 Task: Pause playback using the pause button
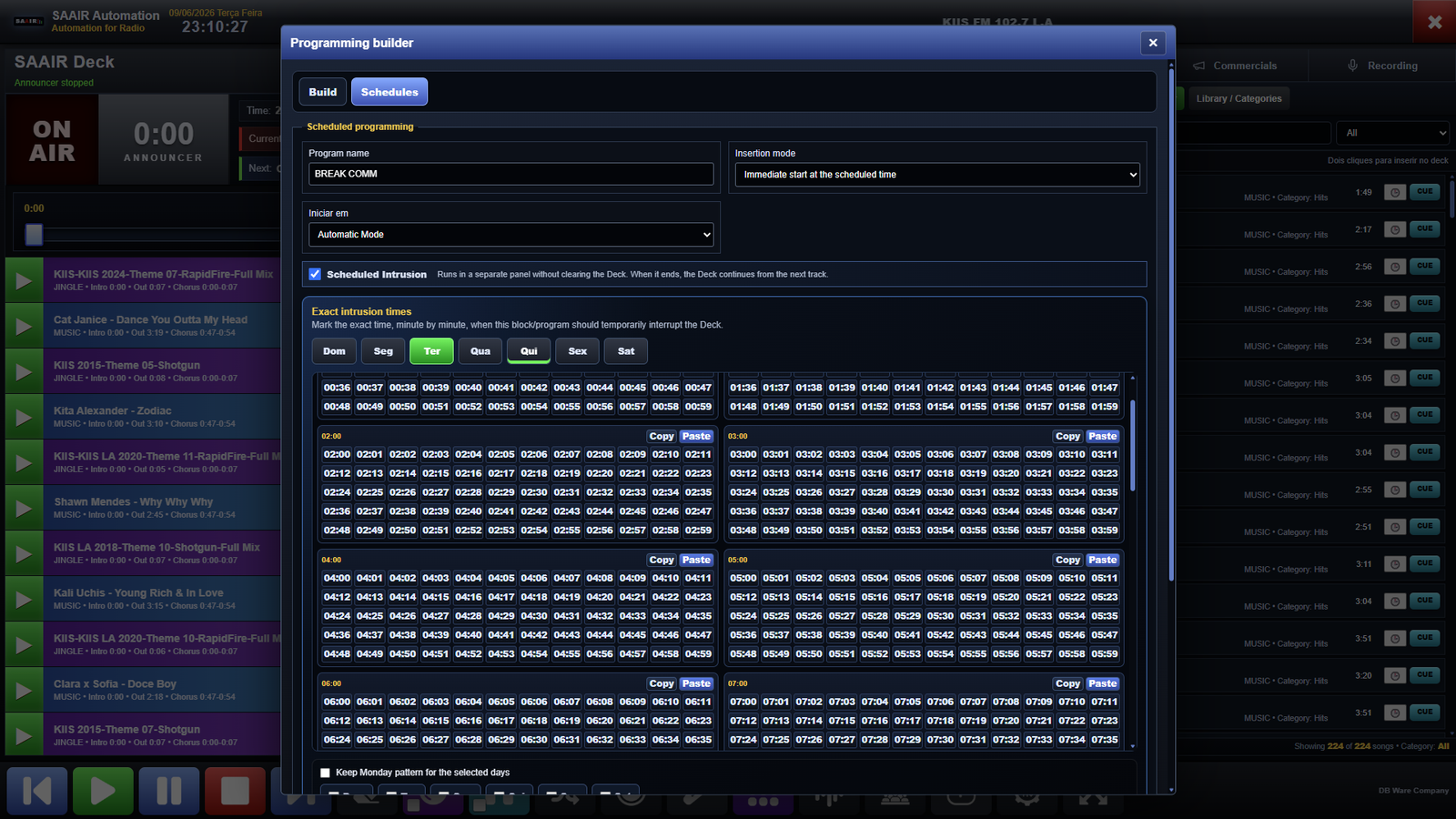[x=169, y=791]
